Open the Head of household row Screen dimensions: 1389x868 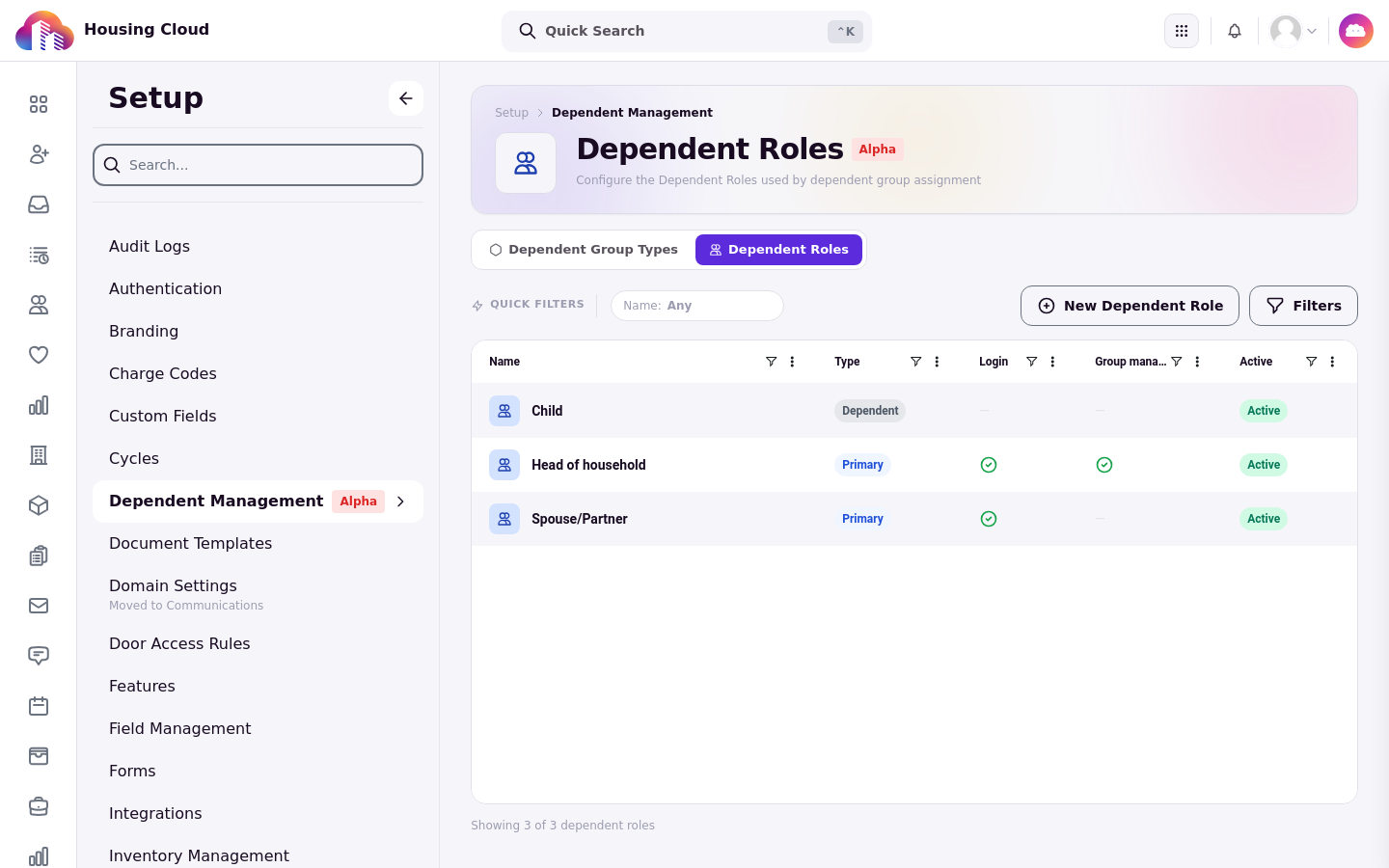click(x=914, y=465)
